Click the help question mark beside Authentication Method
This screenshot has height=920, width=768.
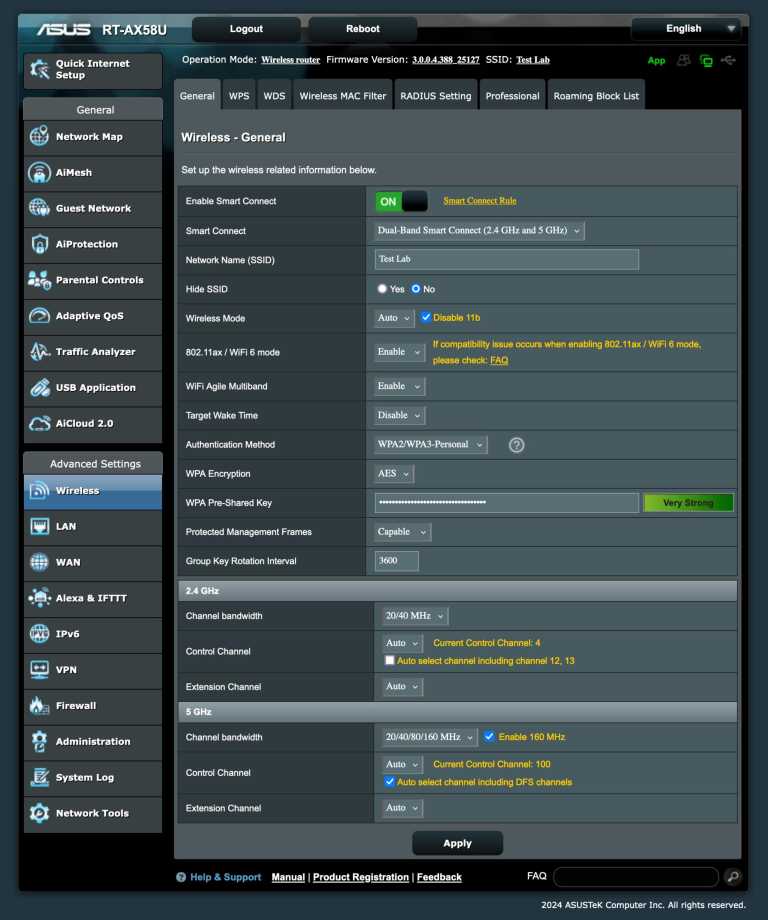click(516, 445)
